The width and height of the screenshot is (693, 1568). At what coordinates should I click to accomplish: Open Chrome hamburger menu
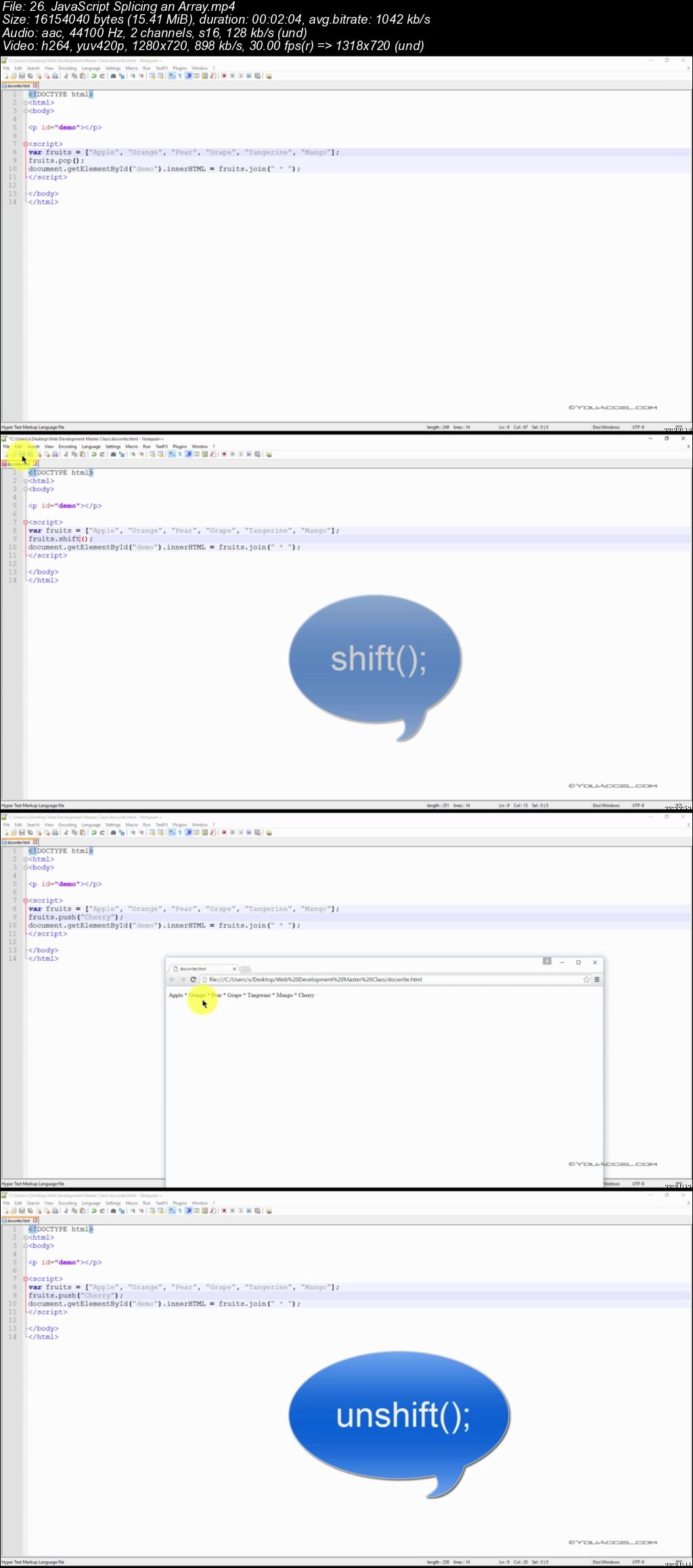597,979
